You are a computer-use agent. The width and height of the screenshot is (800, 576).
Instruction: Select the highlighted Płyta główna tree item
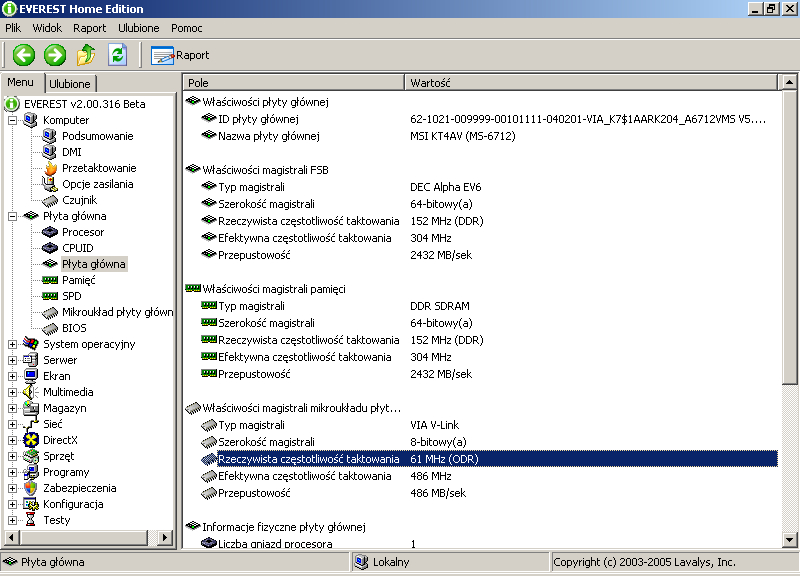pos(94,264)
